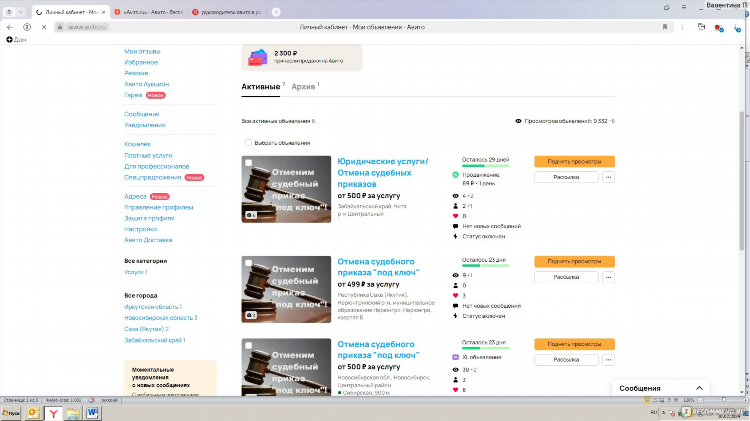Click 'Поднять просмотры' for first listing
750x421 pixels.
tap(574, 162)
